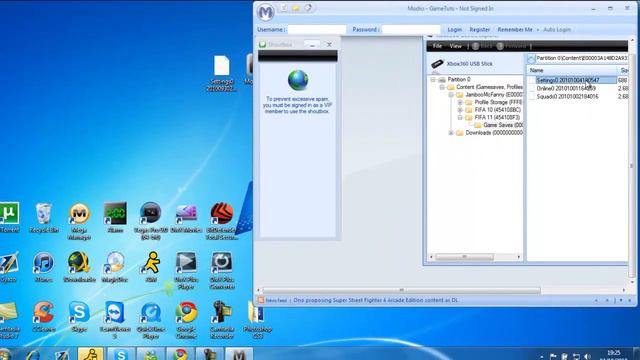Open the Camtasia Recorder desktop shortcut

coord(222,320)
